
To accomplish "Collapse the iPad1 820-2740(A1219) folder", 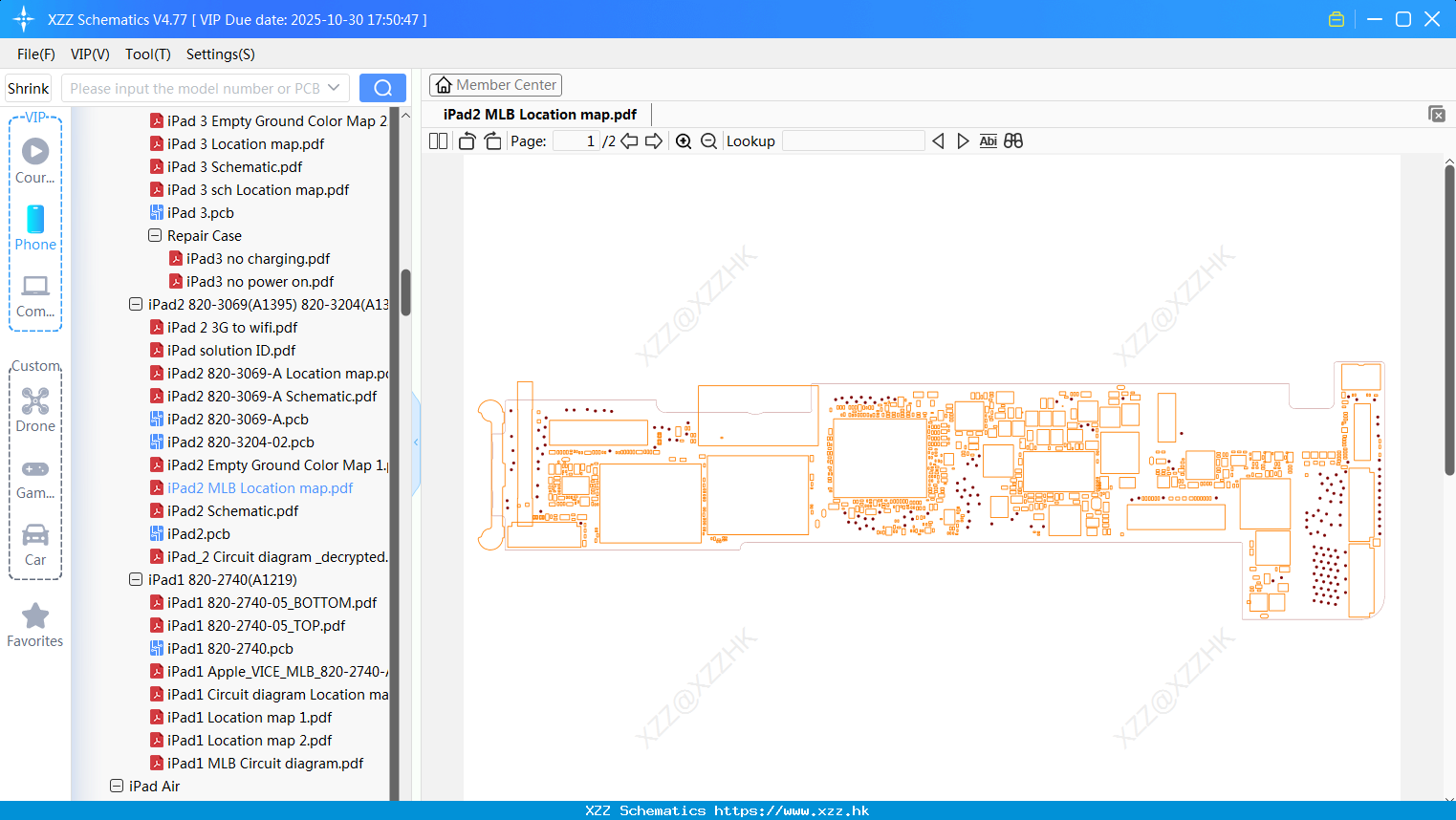I will [136, 579].
